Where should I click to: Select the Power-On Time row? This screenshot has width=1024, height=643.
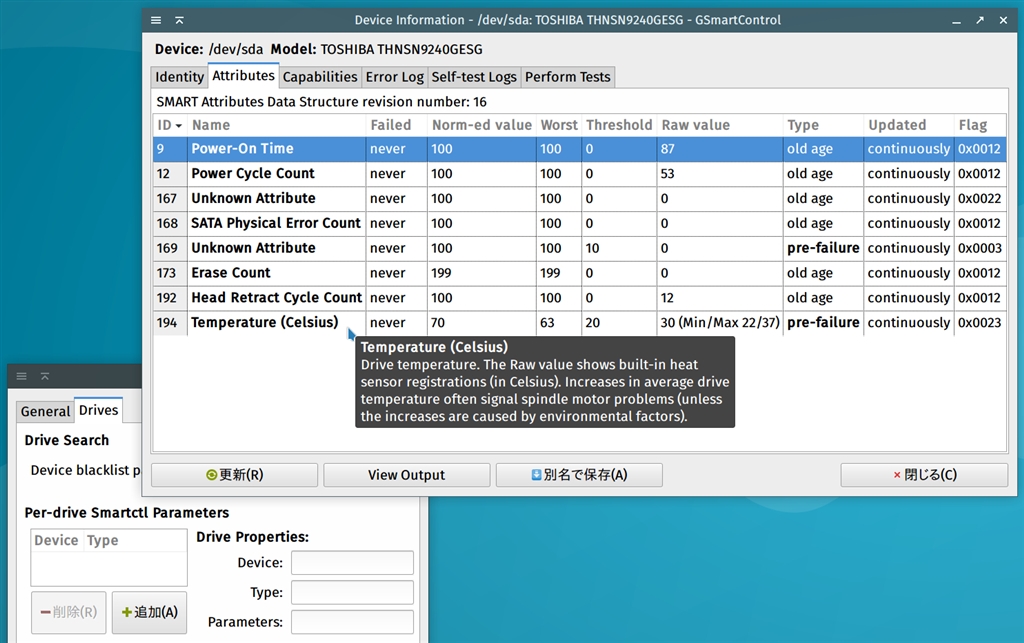(579, 149)
